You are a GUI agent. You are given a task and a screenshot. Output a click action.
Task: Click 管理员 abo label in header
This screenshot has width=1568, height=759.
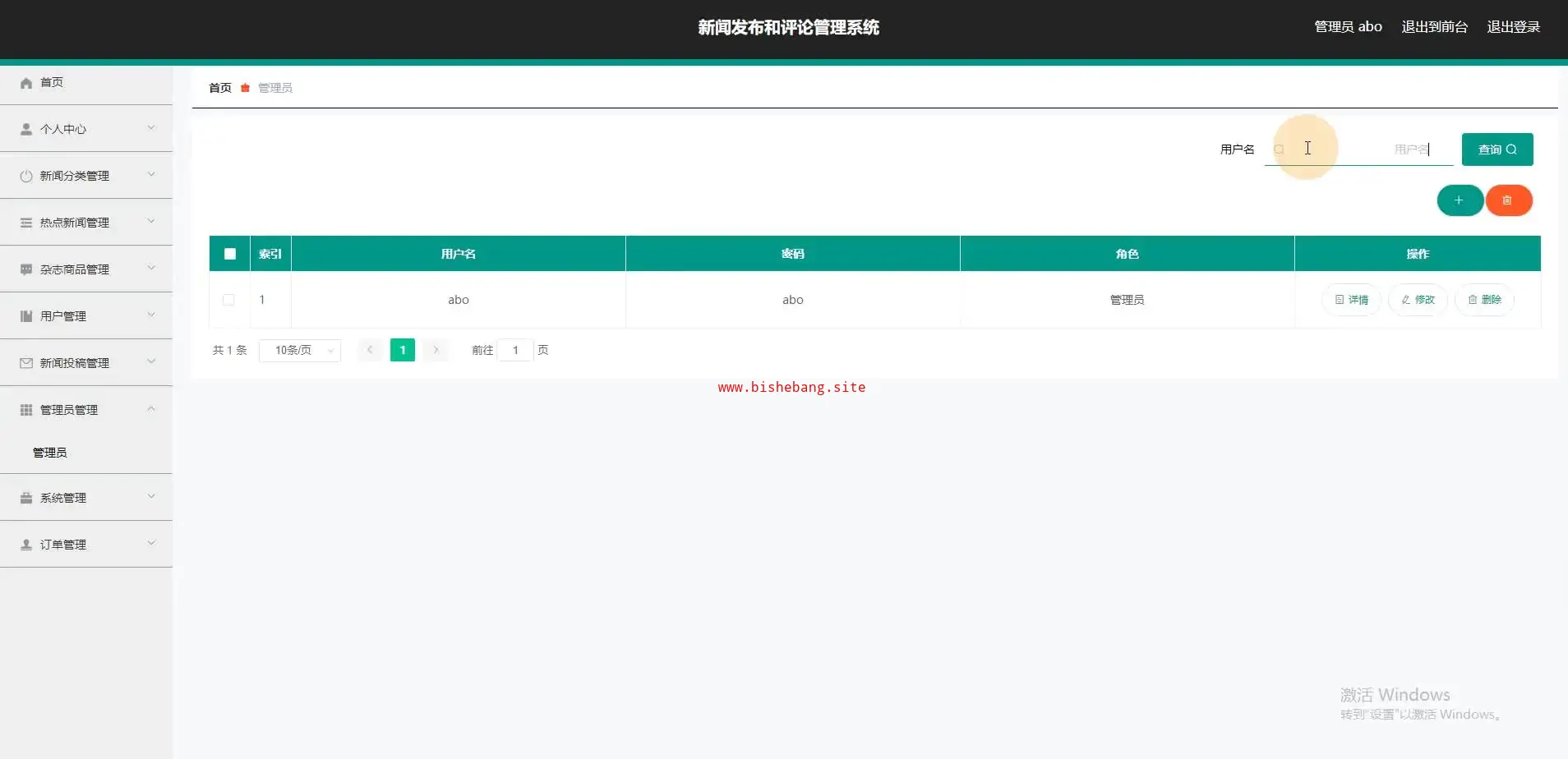tap(1348, 27)
